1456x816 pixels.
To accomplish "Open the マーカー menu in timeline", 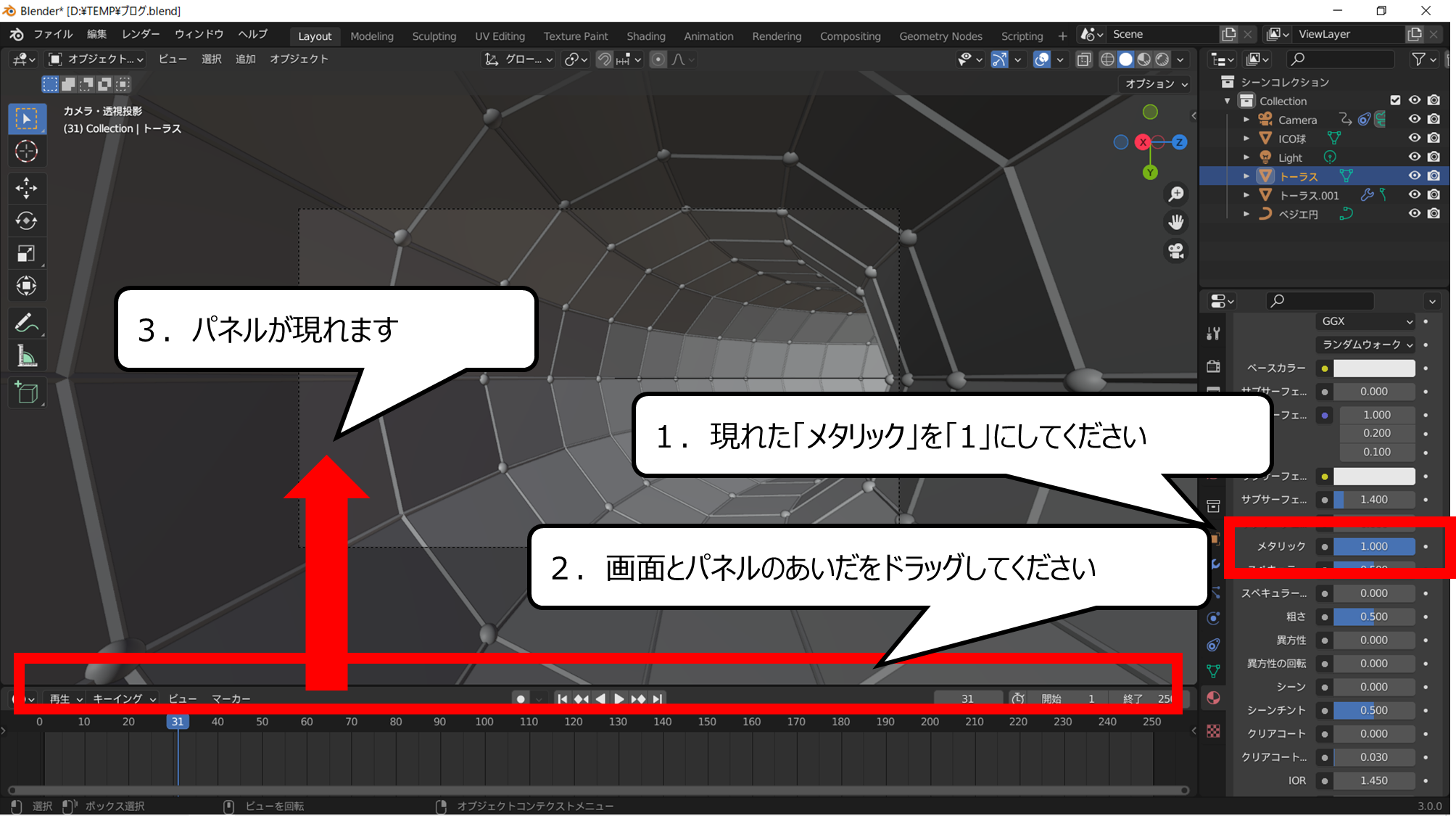I will (231, 698).
